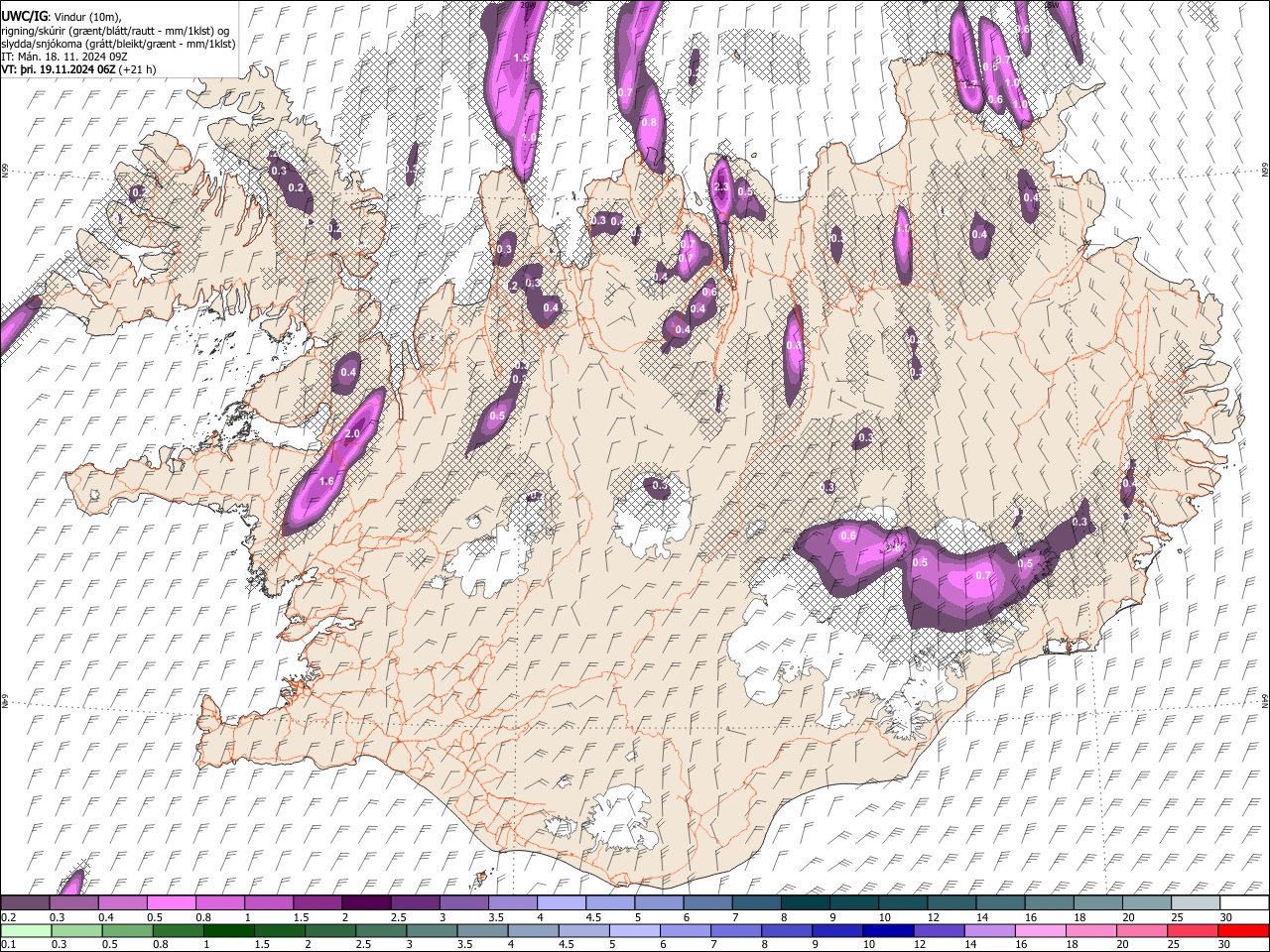Image resolution: width=1270 pixels, height=952 pixels.
Task: Click the '0.8' value on the map's northern band
Action: (649, 123)
